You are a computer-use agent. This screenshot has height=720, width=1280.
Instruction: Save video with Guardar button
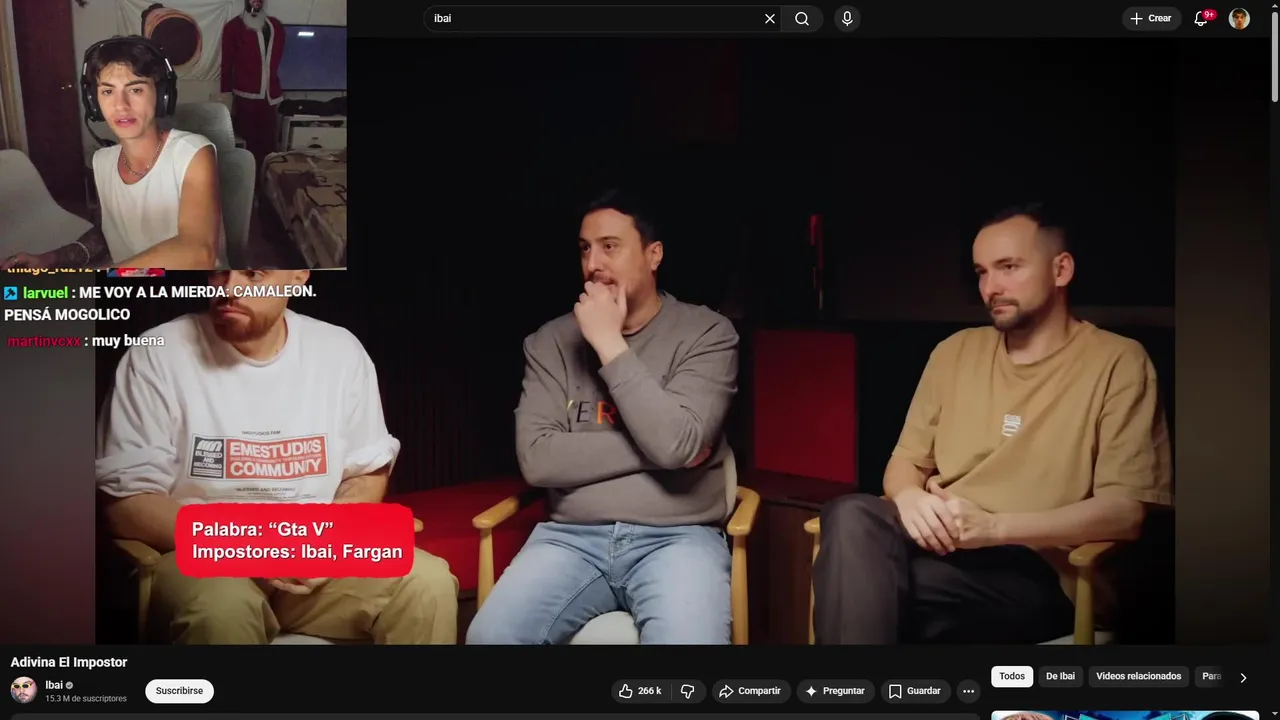(x=915, y=691)
